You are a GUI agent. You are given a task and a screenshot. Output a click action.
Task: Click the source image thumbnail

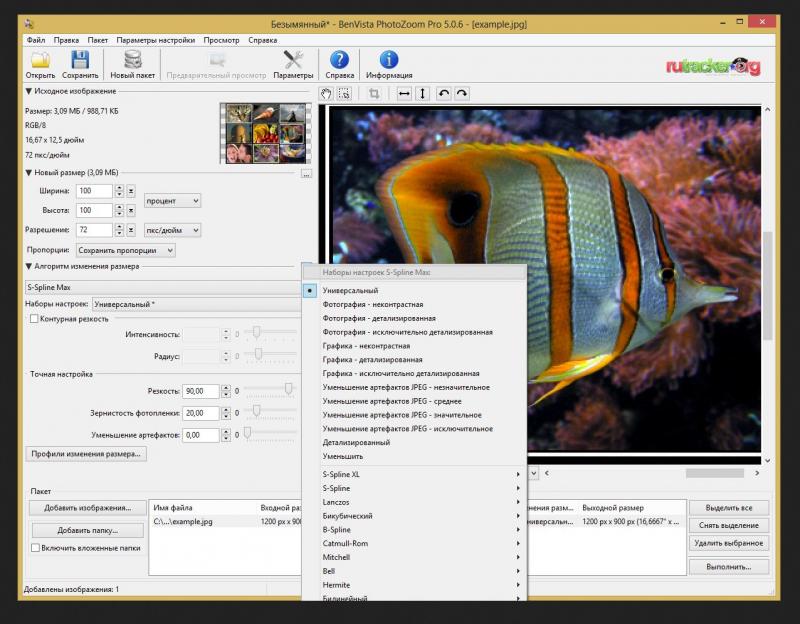(265, 133)
